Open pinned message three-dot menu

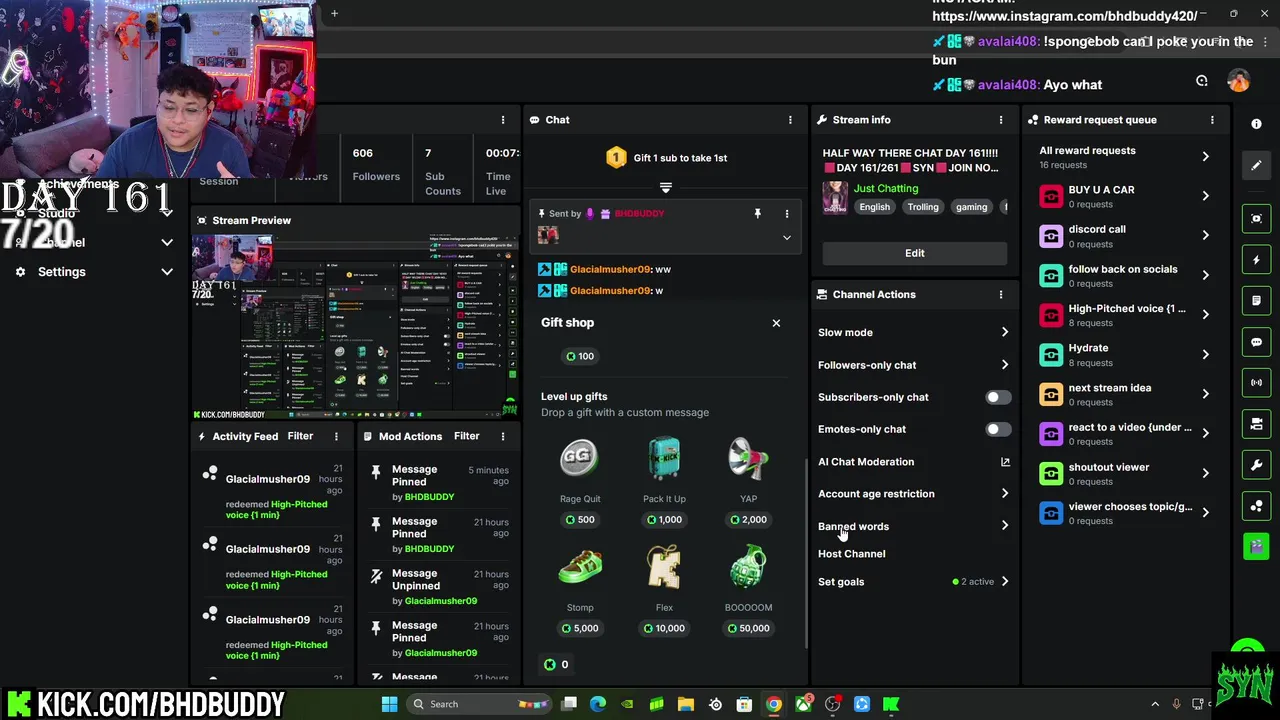click(786, 213)
